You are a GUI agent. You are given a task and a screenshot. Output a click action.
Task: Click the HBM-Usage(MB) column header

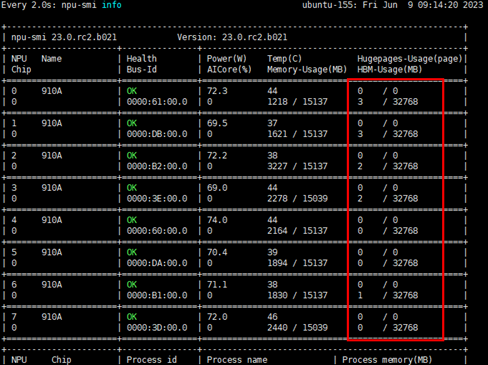(x=390, y=69)
